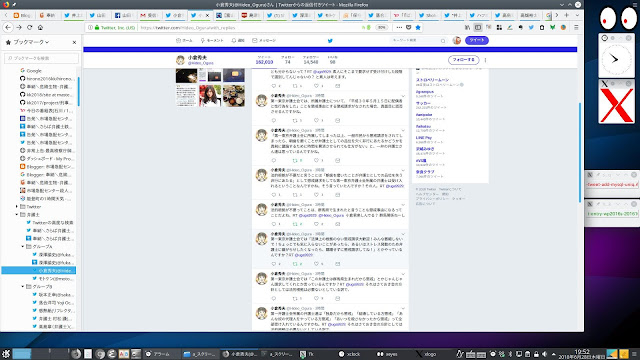Save page to Pocket icon
This screenshot has height=360, width=640.
(x=409, y=27)
